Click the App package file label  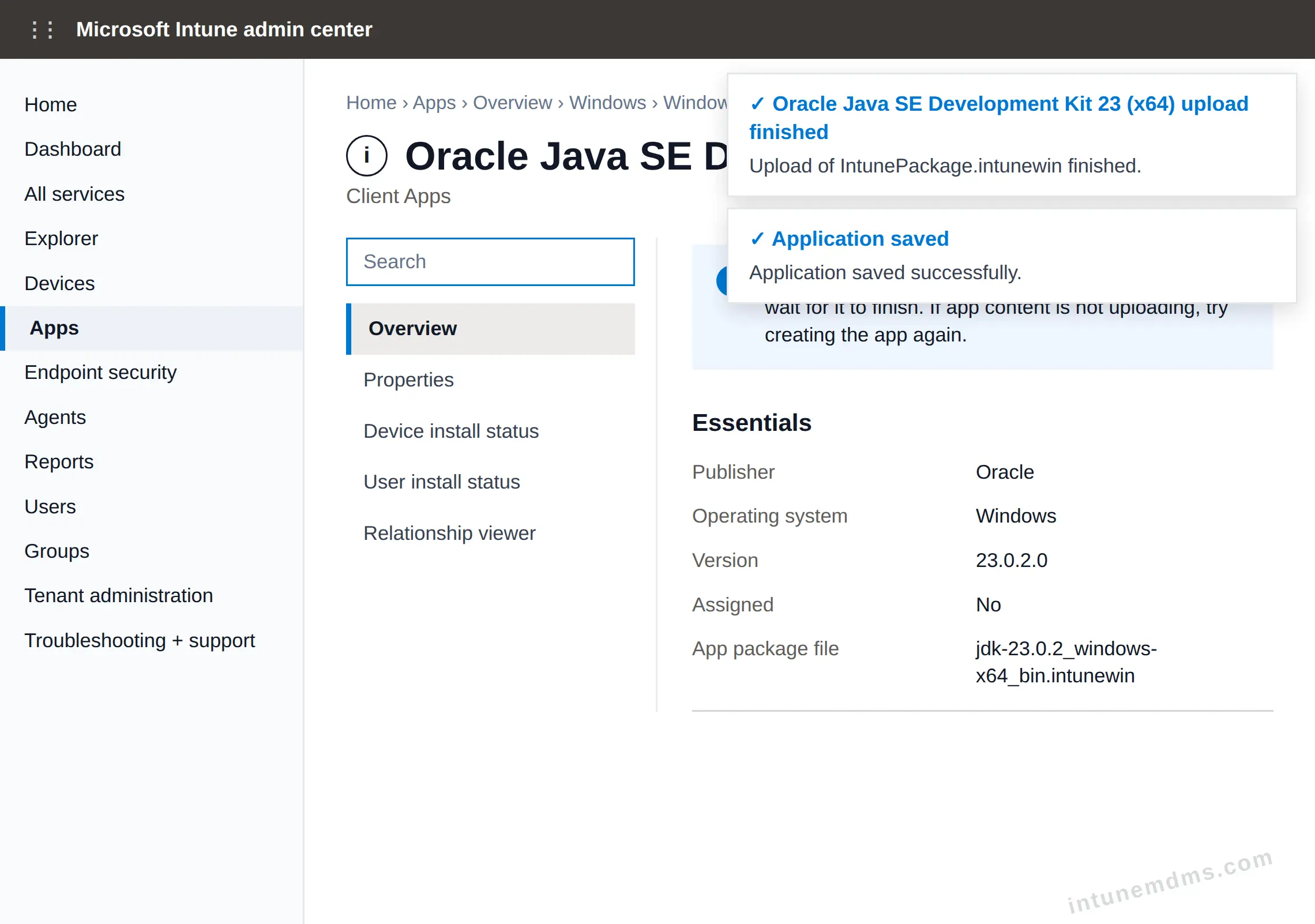point(765,649)
